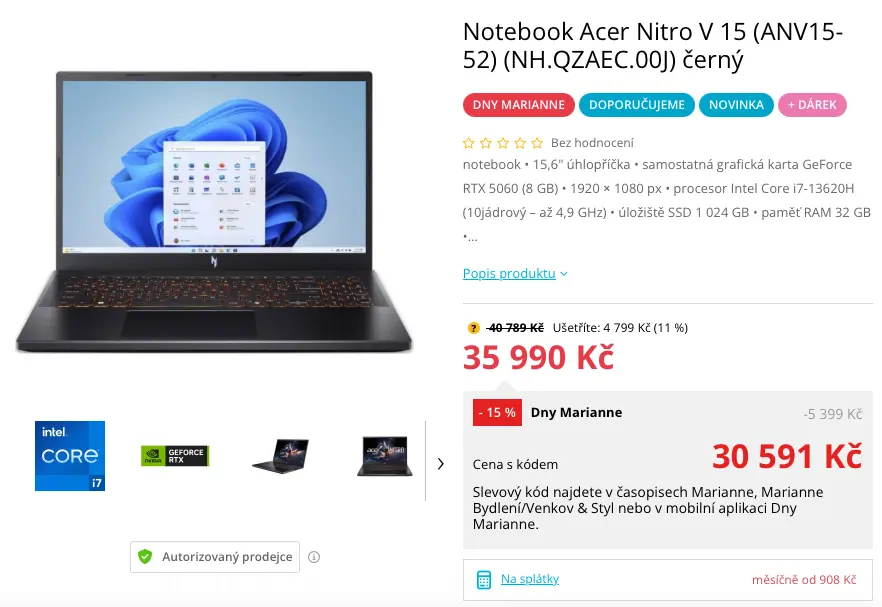
Task: Click the calculator icon next to Na splátky
Action: click(484, 579)
